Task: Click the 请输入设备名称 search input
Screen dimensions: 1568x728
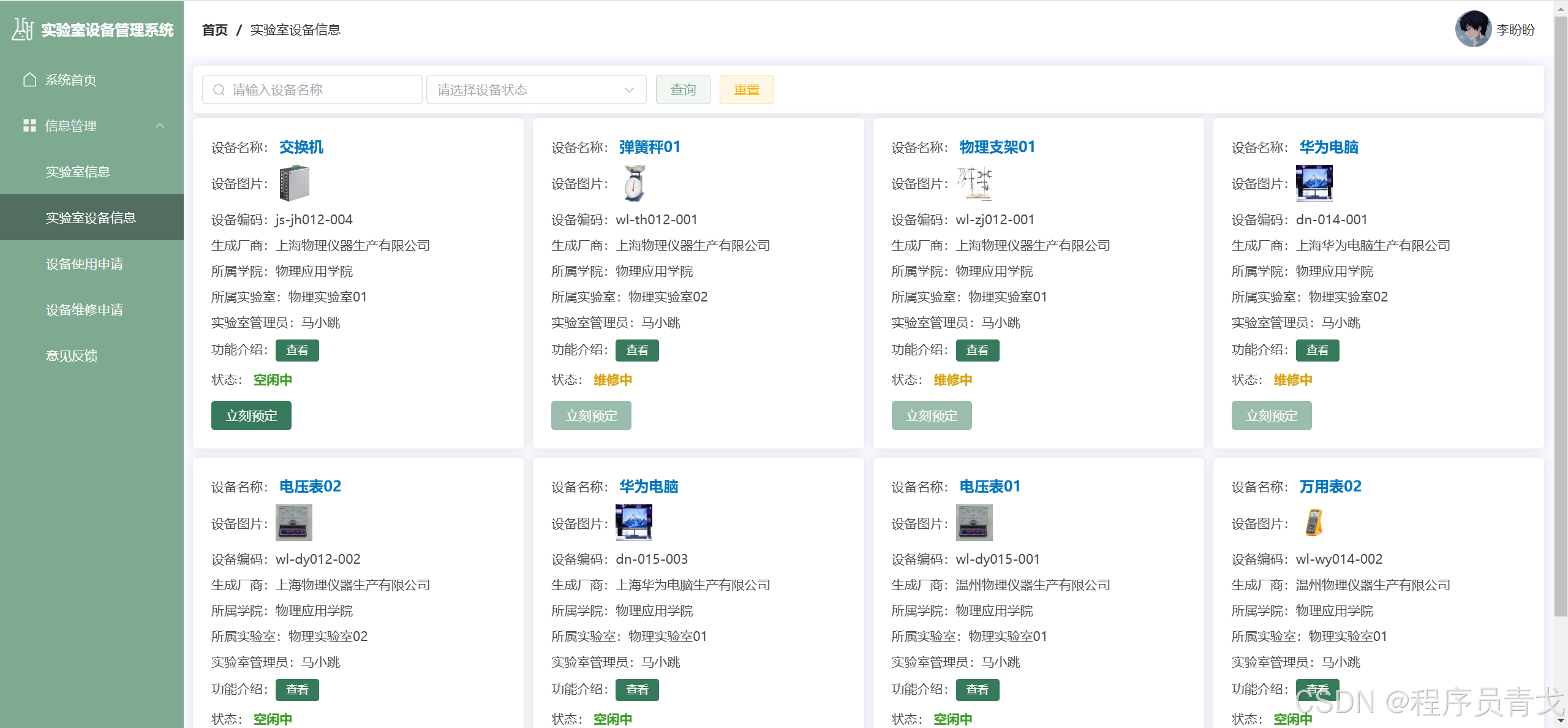Action: coord(312,89)
